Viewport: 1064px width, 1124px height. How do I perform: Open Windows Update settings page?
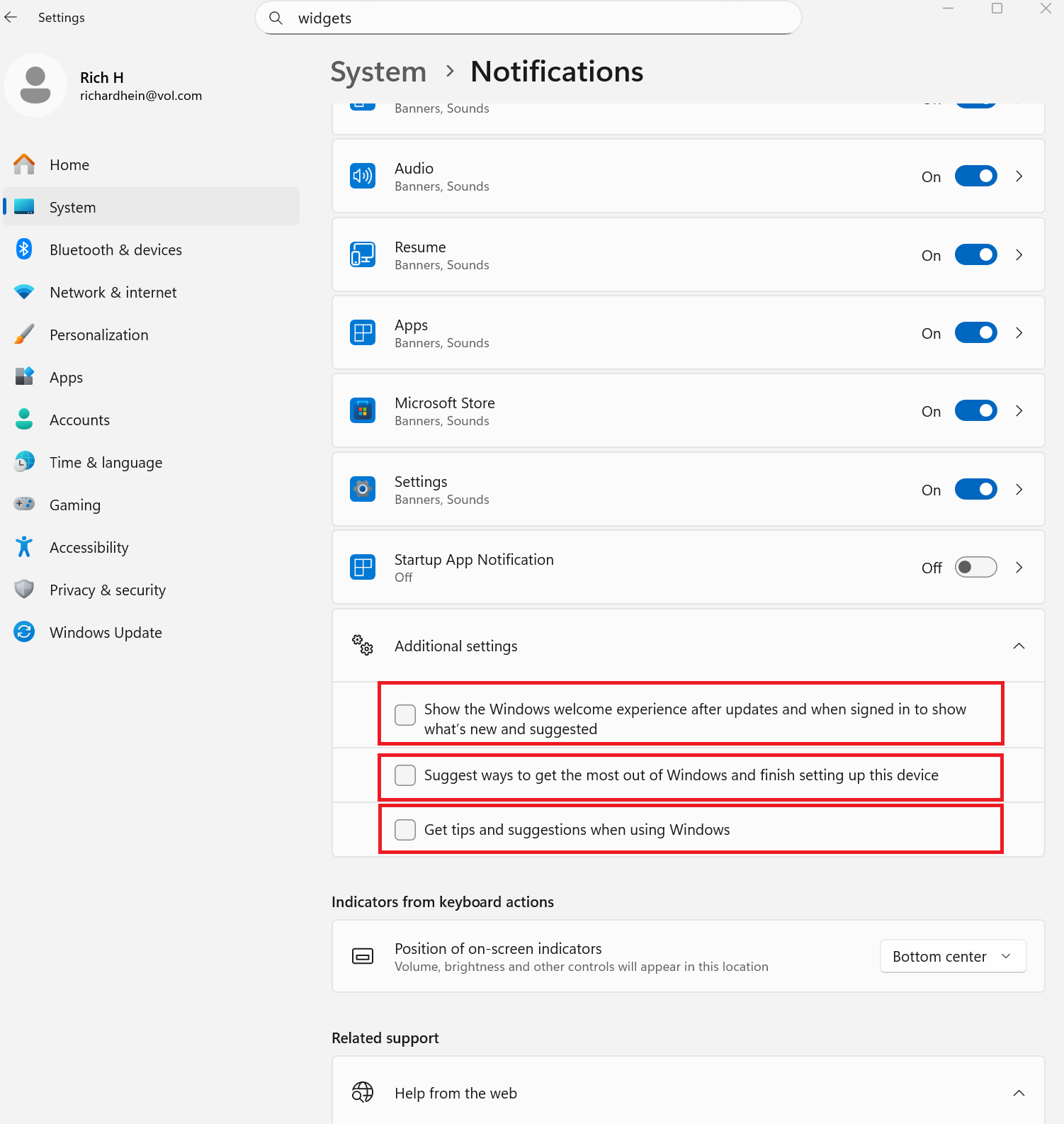(x=152, y=632)
